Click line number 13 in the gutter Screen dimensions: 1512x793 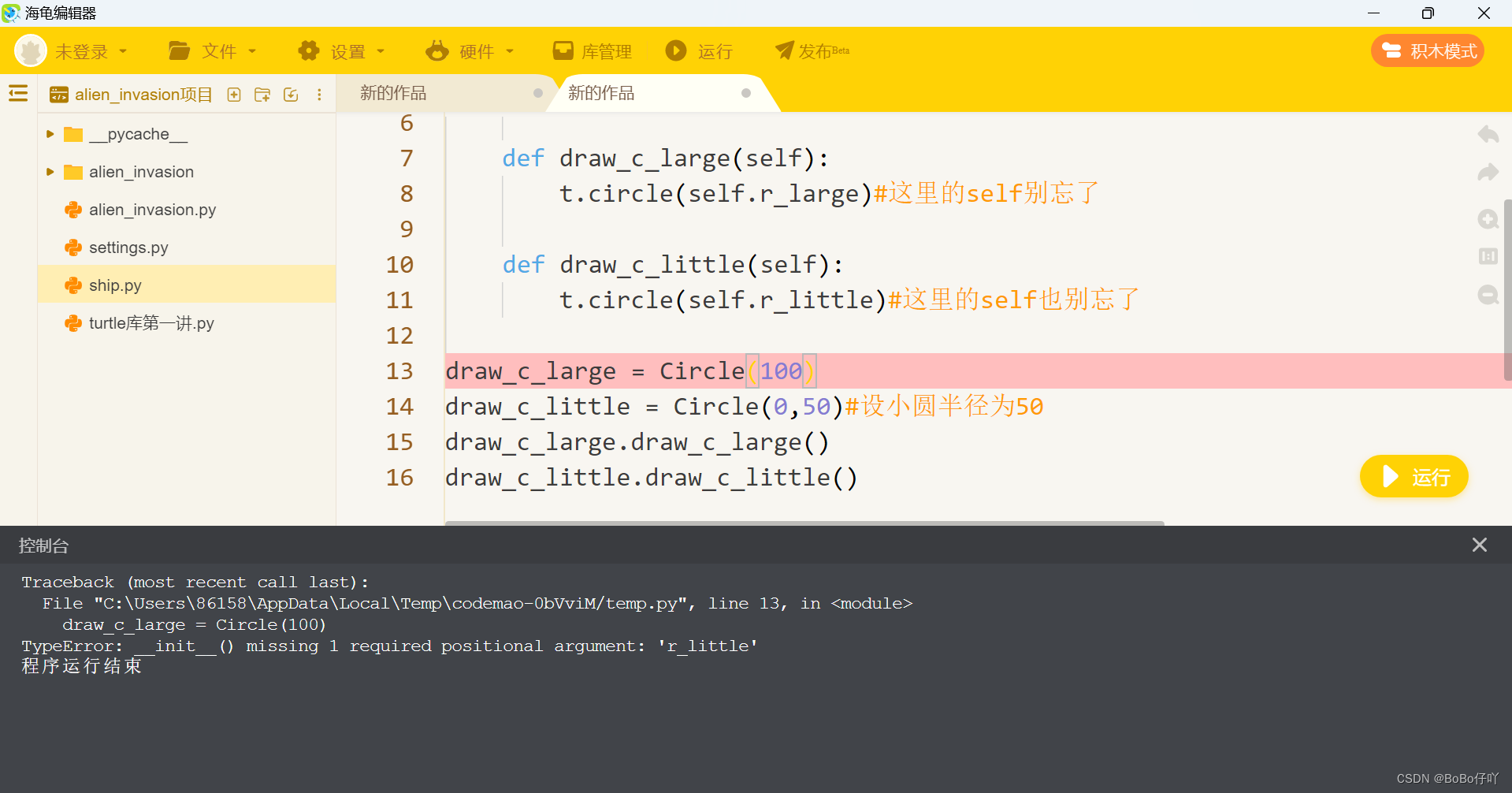399,370
